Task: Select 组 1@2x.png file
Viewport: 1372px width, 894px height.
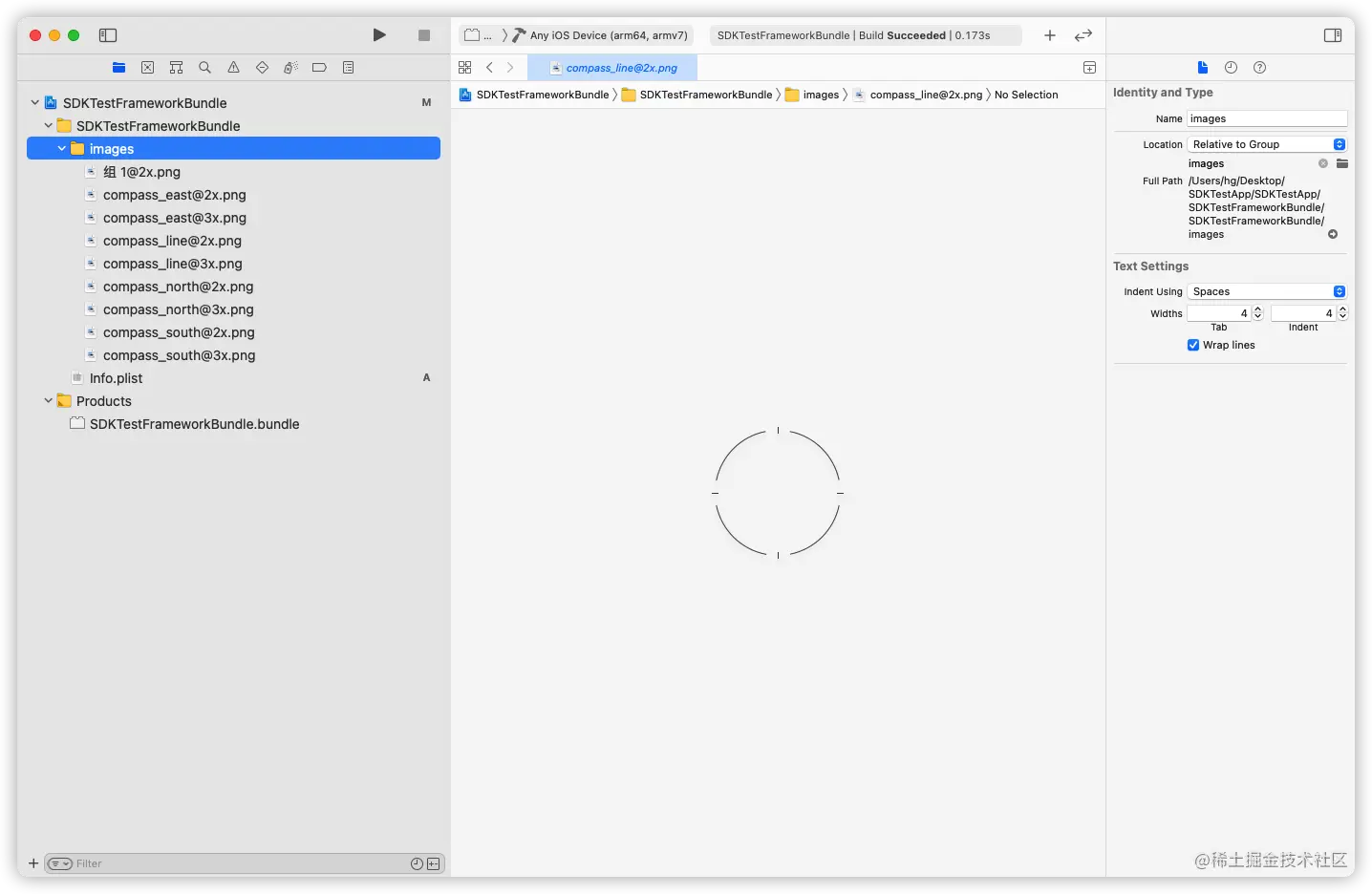Action: (141, 172)
